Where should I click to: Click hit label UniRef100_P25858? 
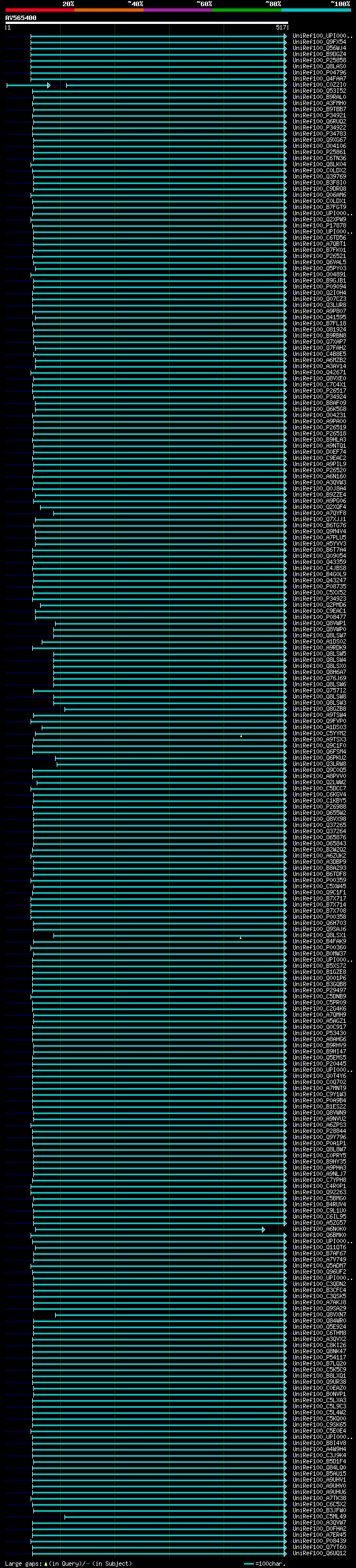pos(319,60)
